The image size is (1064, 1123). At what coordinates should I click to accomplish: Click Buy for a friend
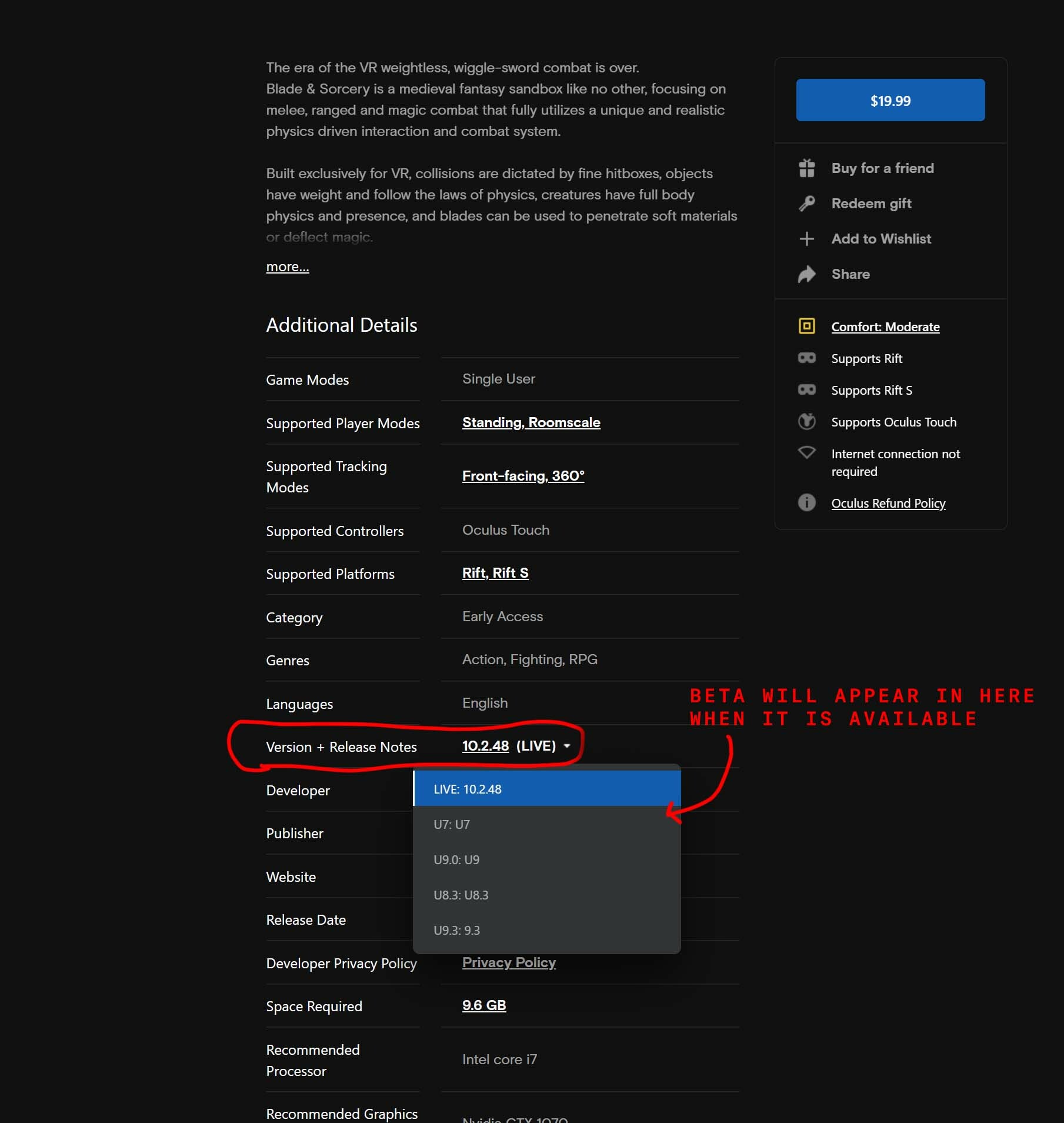click(x=882, y=168)
